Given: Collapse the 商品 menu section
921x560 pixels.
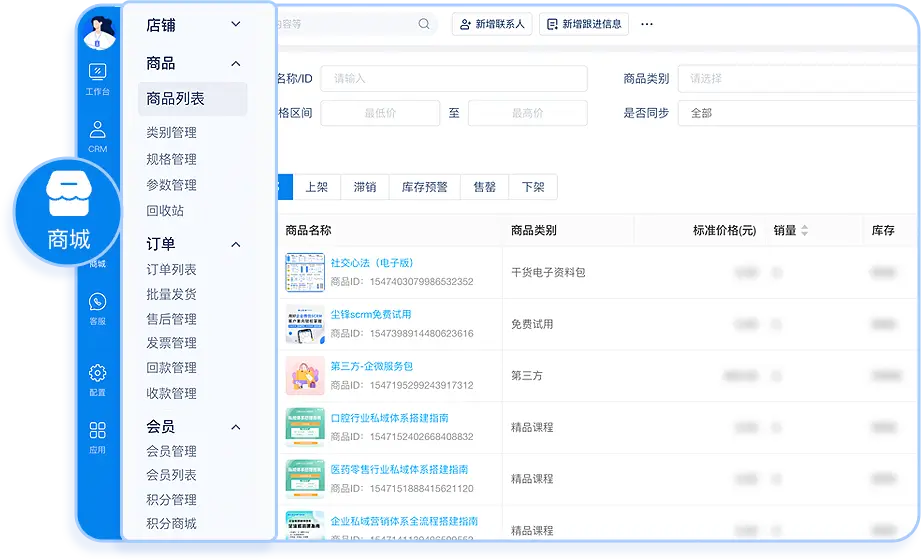Looking at the screenshot, I should (x=236, y=64).
